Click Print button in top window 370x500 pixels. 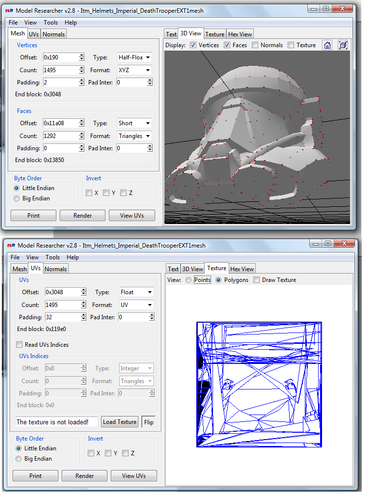pyautogui.click(x=33, y=216)
